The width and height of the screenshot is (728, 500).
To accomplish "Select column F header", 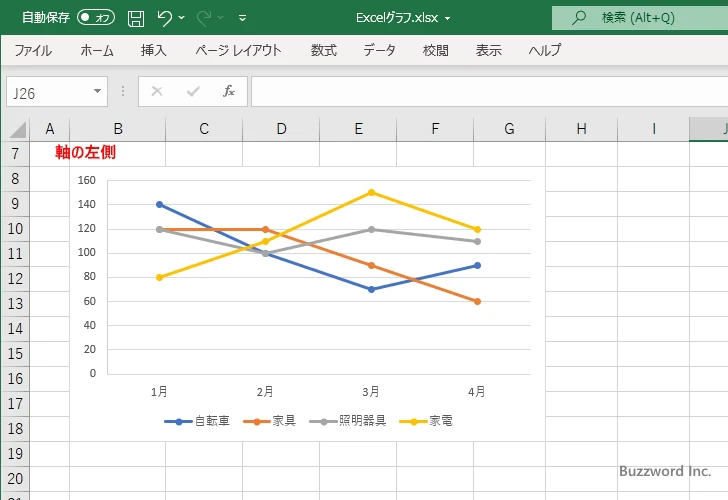I will 435,129.
